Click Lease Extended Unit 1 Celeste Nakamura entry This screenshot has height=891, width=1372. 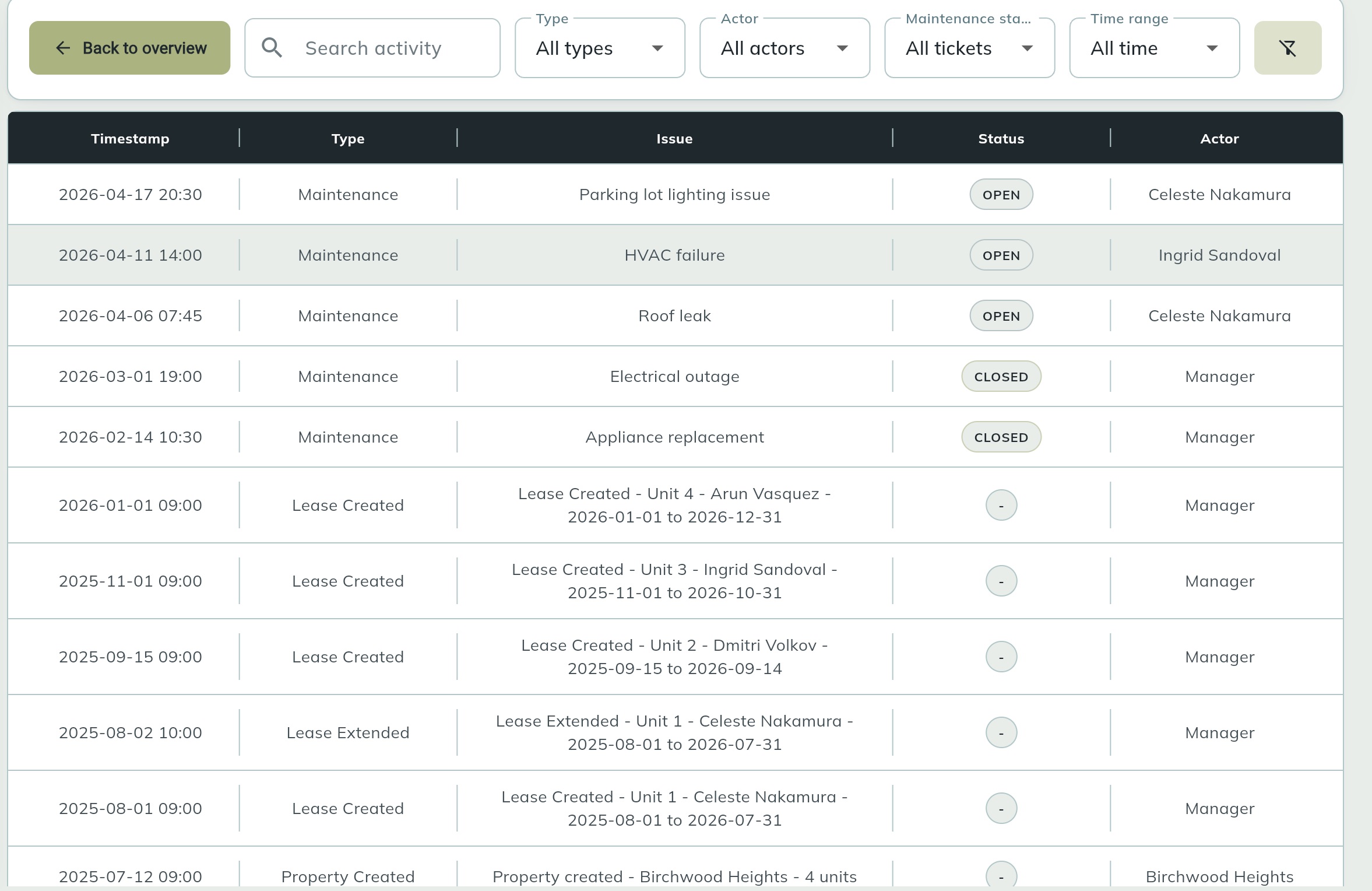coord(674,733)
